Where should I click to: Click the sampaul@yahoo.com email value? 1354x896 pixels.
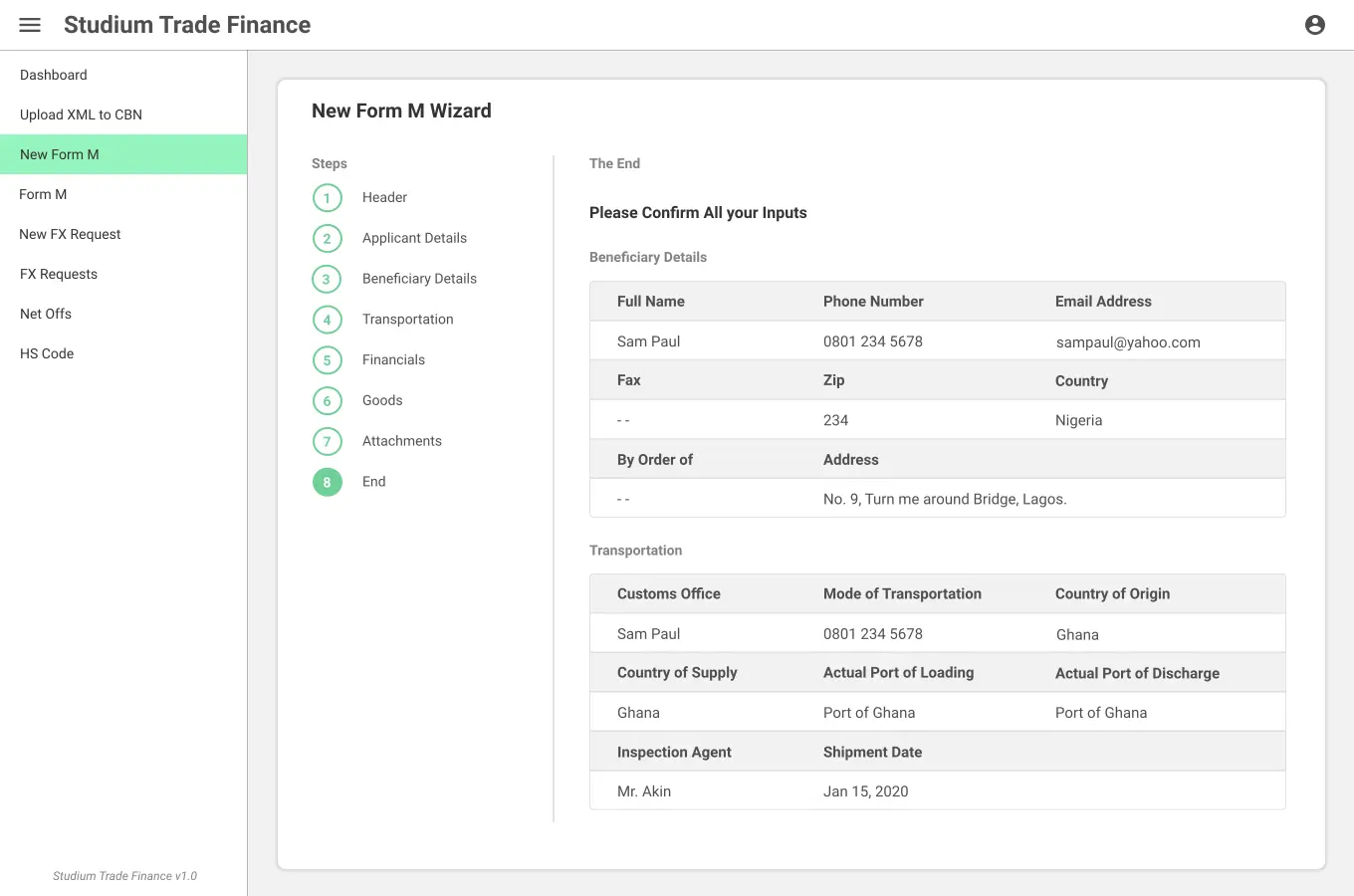[x=1128, y=342]
